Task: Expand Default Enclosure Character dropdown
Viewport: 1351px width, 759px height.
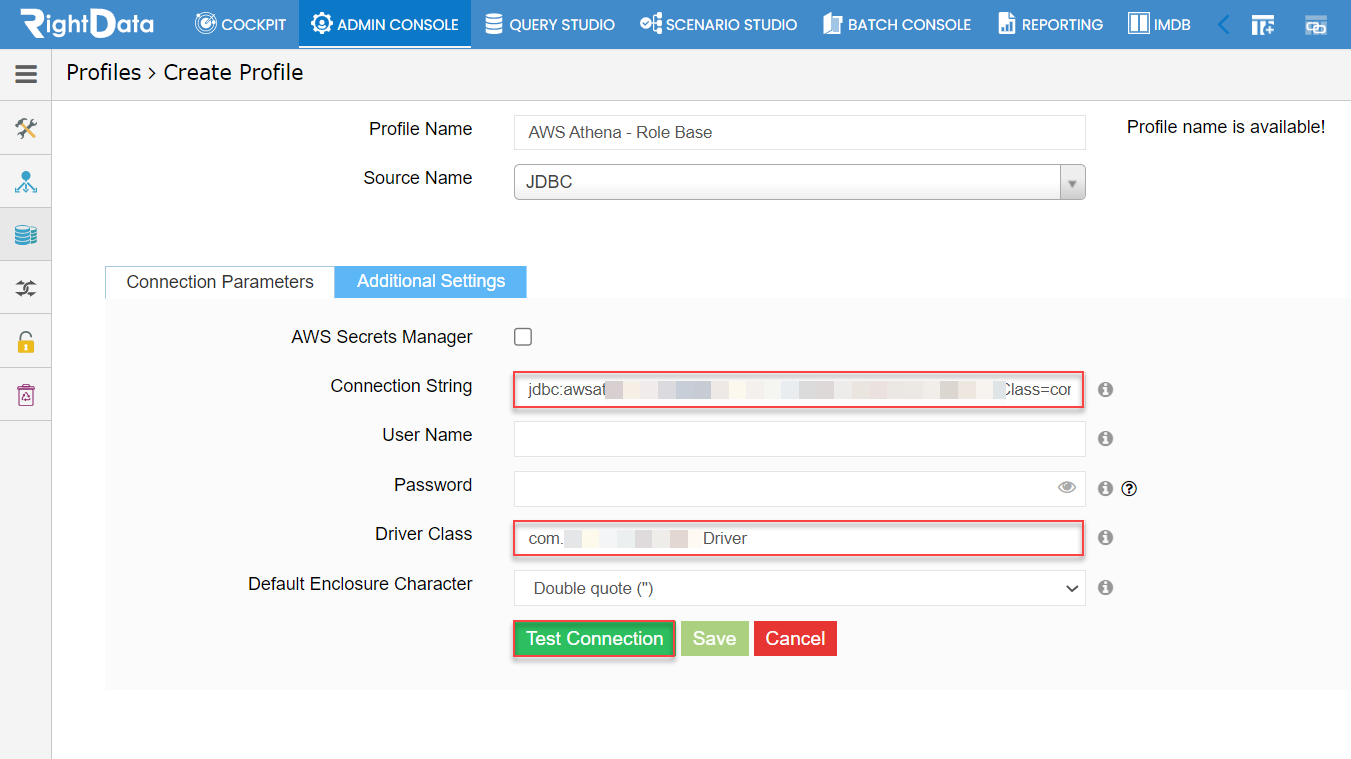Action: click(799, 588)
